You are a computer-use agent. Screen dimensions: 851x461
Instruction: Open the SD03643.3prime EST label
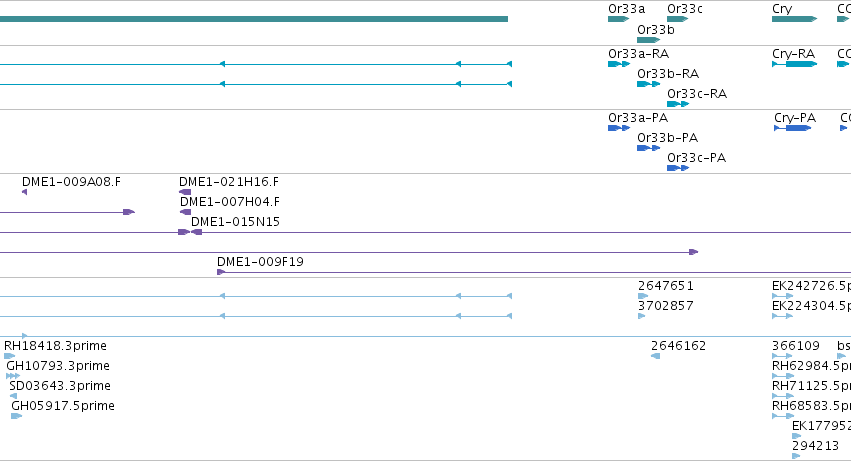click(60, 387)
